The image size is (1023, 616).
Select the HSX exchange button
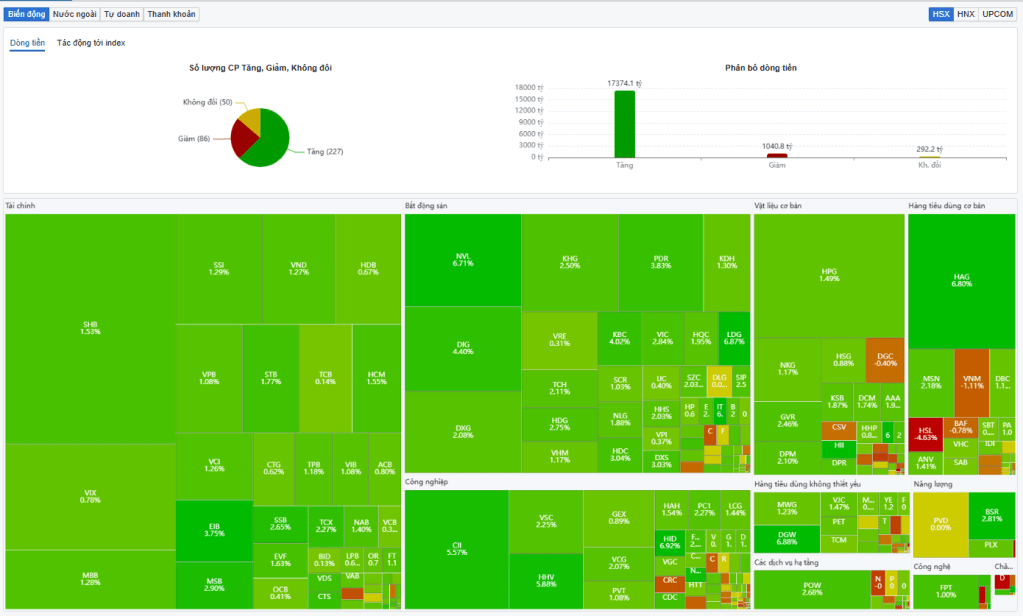pos(940,14)
